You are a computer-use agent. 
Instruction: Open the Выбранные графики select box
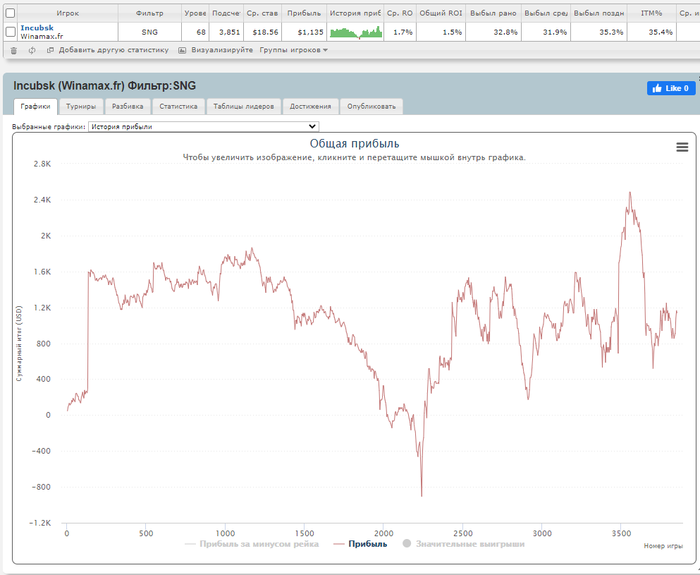[x=204, y=126]
